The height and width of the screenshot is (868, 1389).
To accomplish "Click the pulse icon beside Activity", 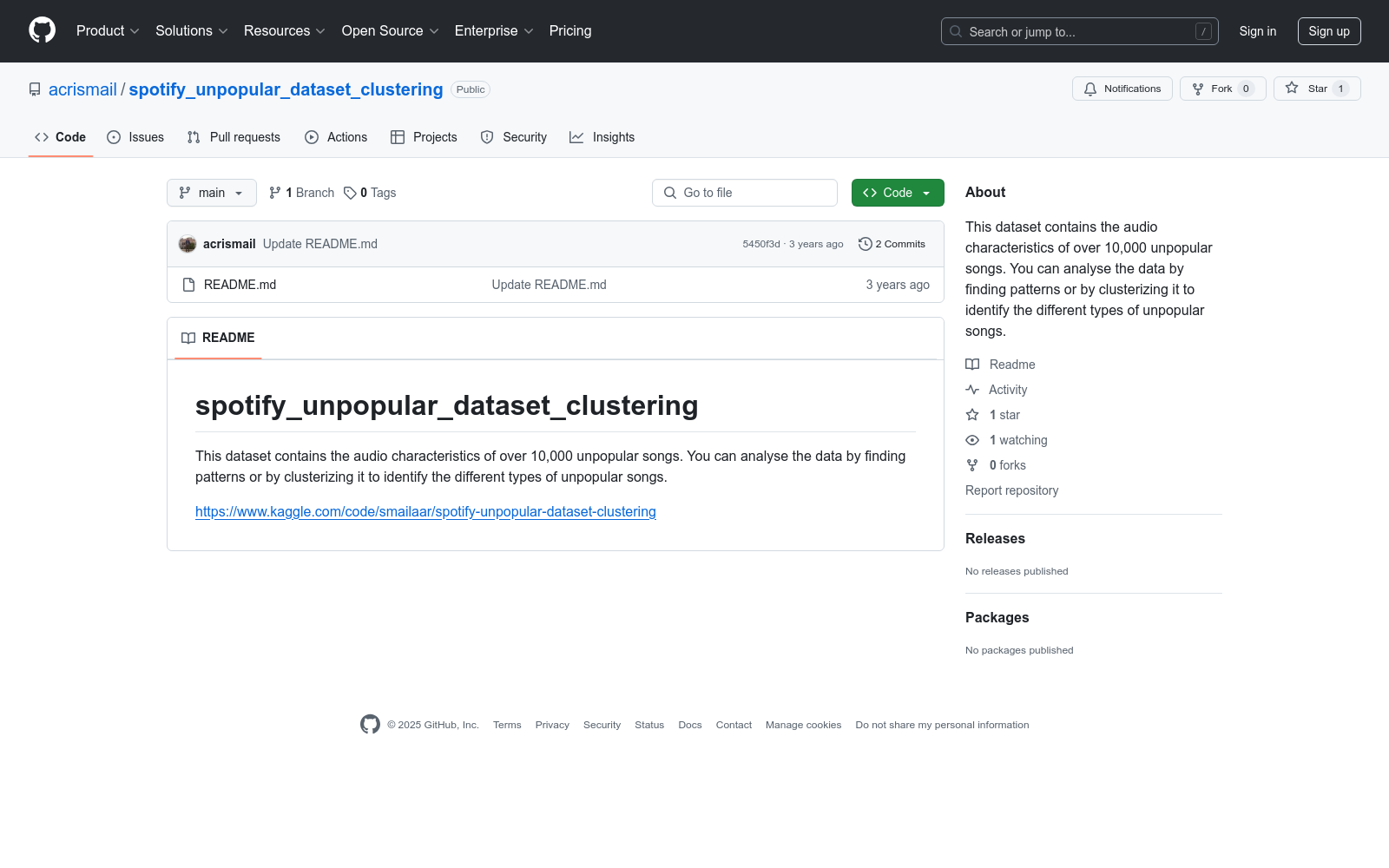I will [x=972, y=390].
